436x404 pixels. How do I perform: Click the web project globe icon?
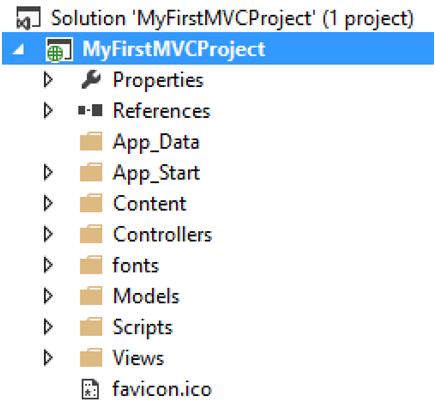click(59, 50)
